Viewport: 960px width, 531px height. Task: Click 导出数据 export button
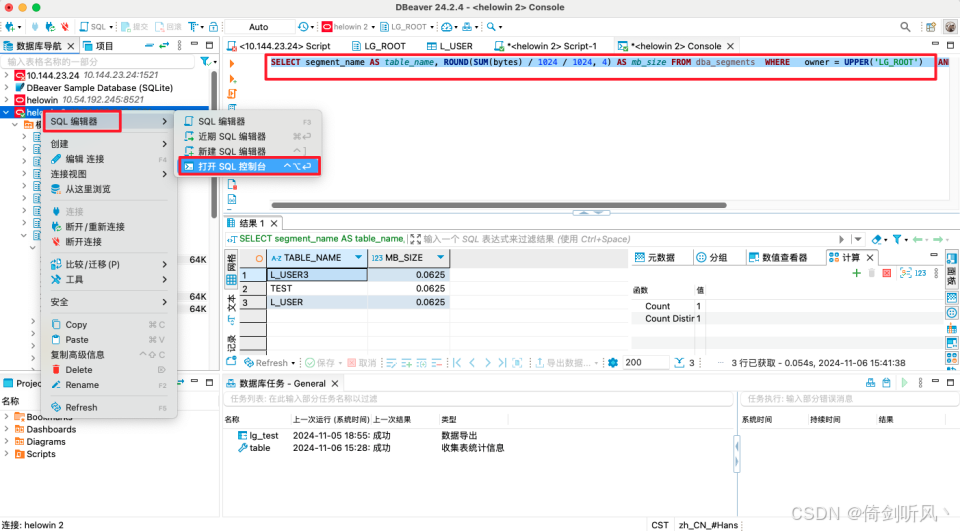pyautogui.click(x=563, y=363)
